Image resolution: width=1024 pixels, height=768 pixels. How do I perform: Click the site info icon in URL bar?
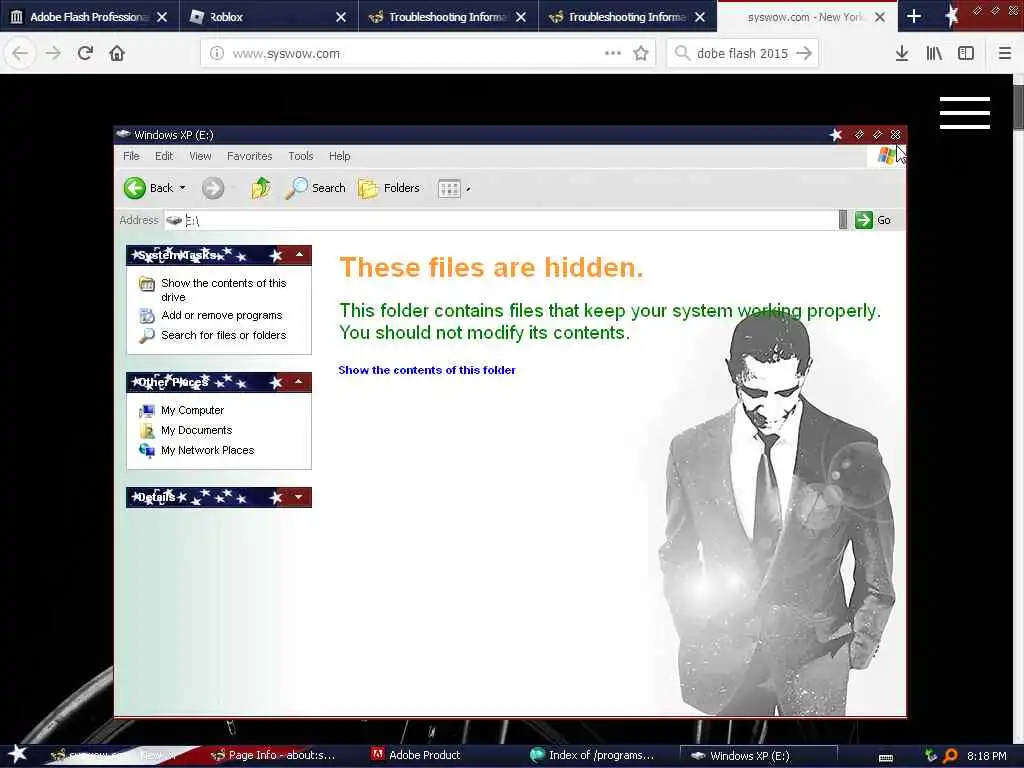point(216,54)
